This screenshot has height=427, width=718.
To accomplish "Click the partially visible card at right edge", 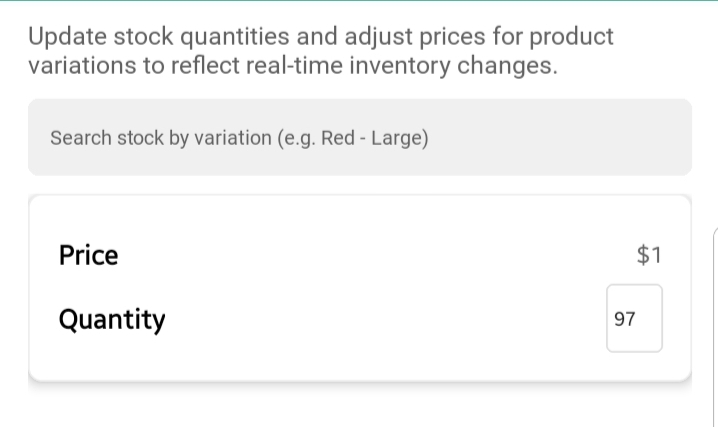I will [714, 320].
